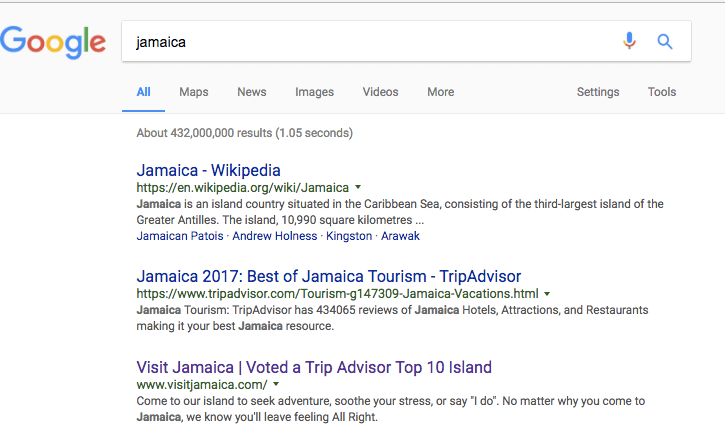Follow the Jamaican Patois sitelink

[x=180, y=236]
